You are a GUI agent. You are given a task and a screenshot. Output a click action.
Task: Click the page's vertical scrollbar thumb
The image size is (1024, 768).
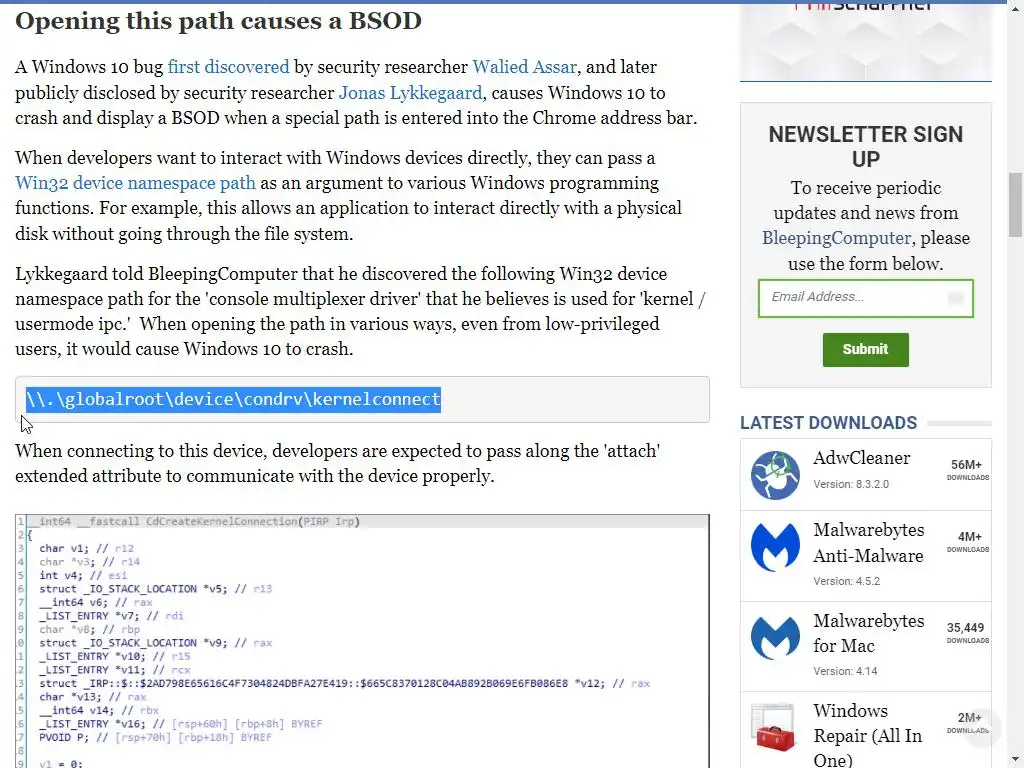(1015, 204)
